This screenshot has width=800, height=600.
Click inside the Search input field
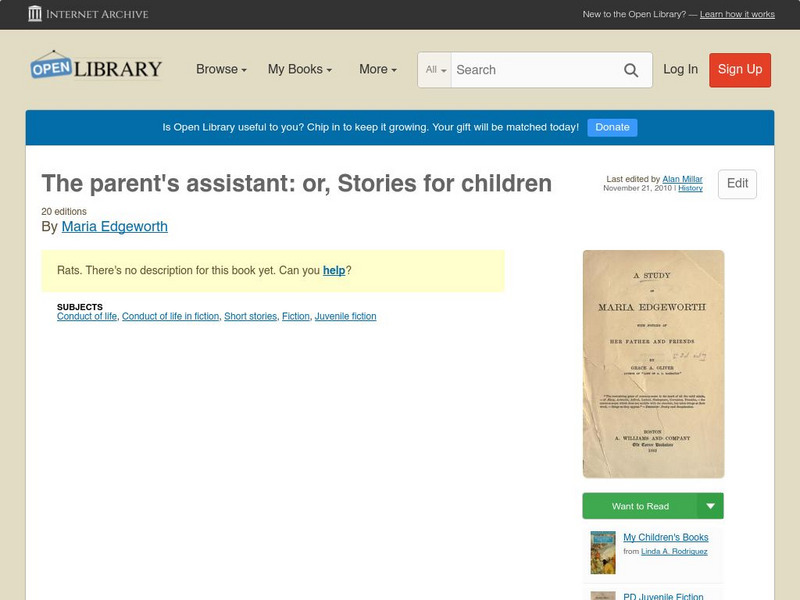(530, 70)
